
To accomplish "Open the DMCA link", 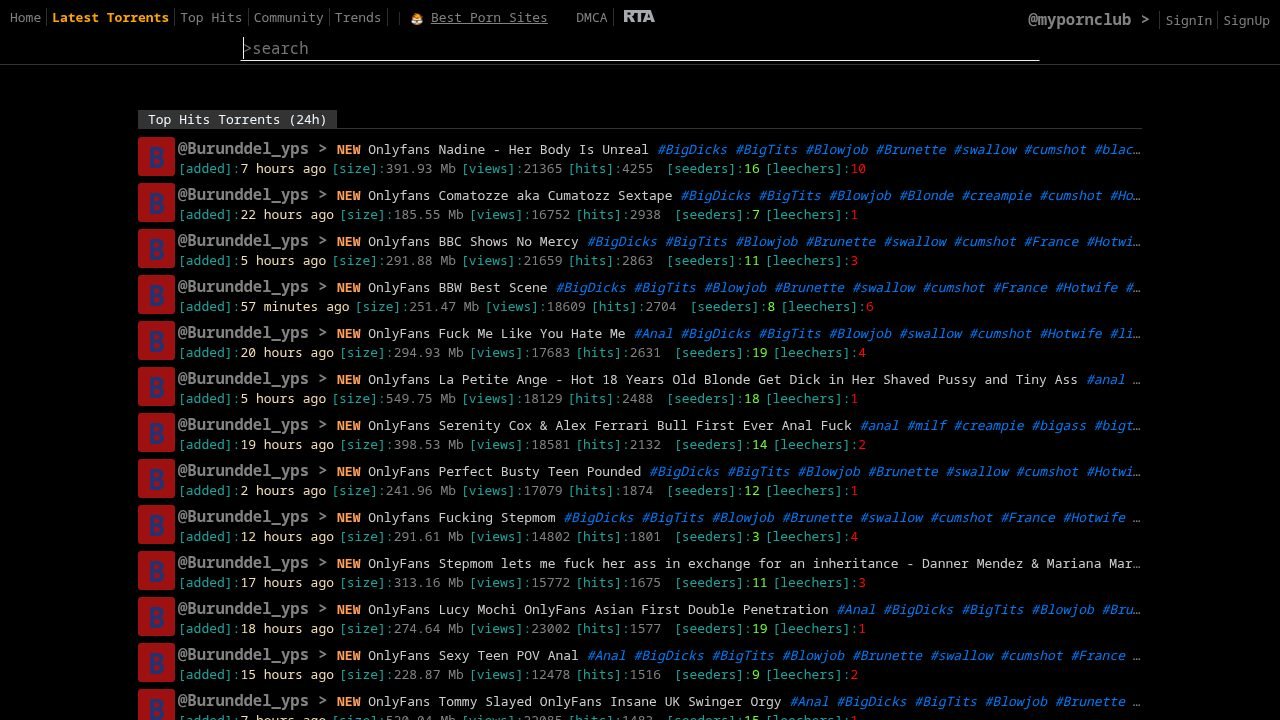I will (x=591, y=18).
